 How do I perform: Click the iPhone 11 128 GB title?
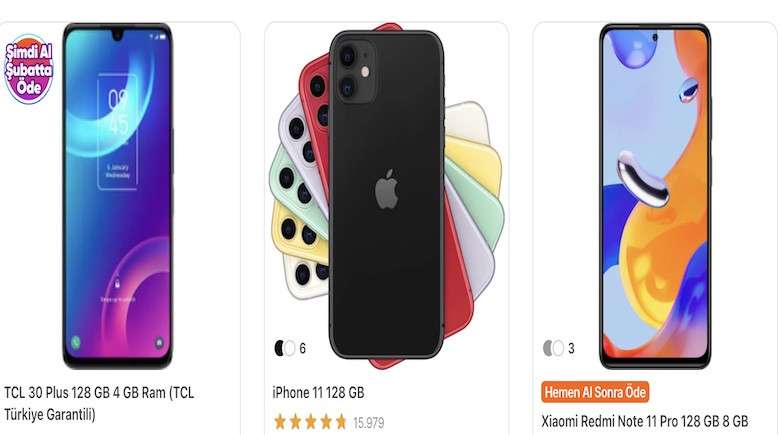pyautogui.click(x=318, y=393)
